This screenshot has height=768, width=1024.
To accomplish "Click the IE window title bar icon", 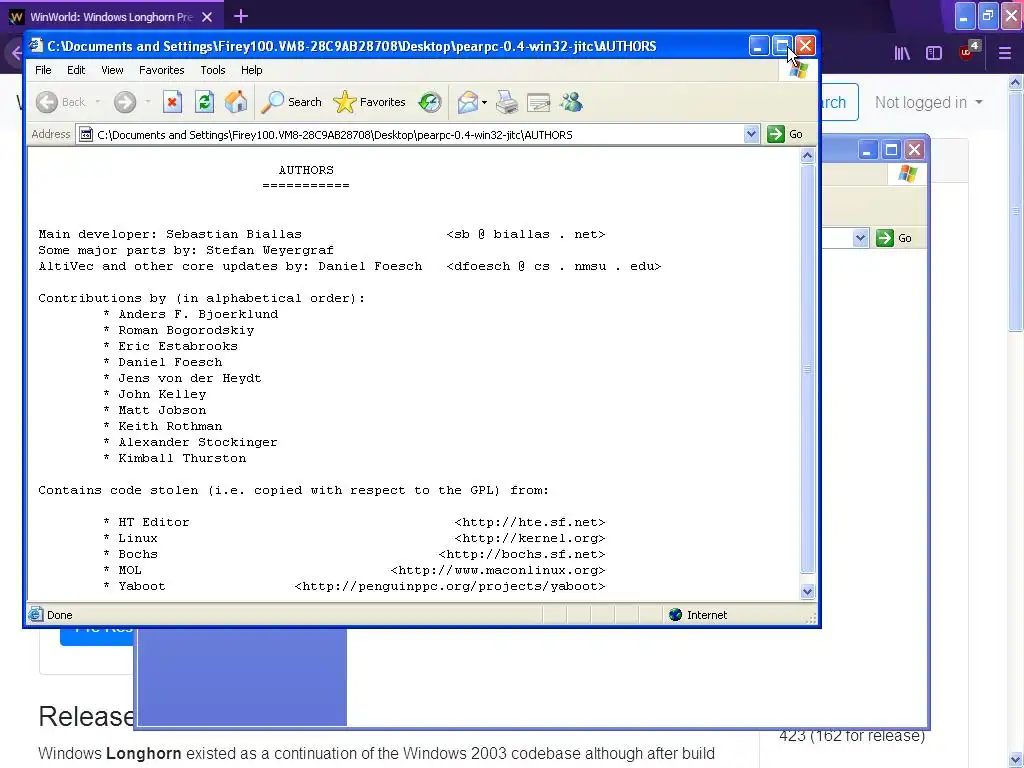I will tap(36, 46).
